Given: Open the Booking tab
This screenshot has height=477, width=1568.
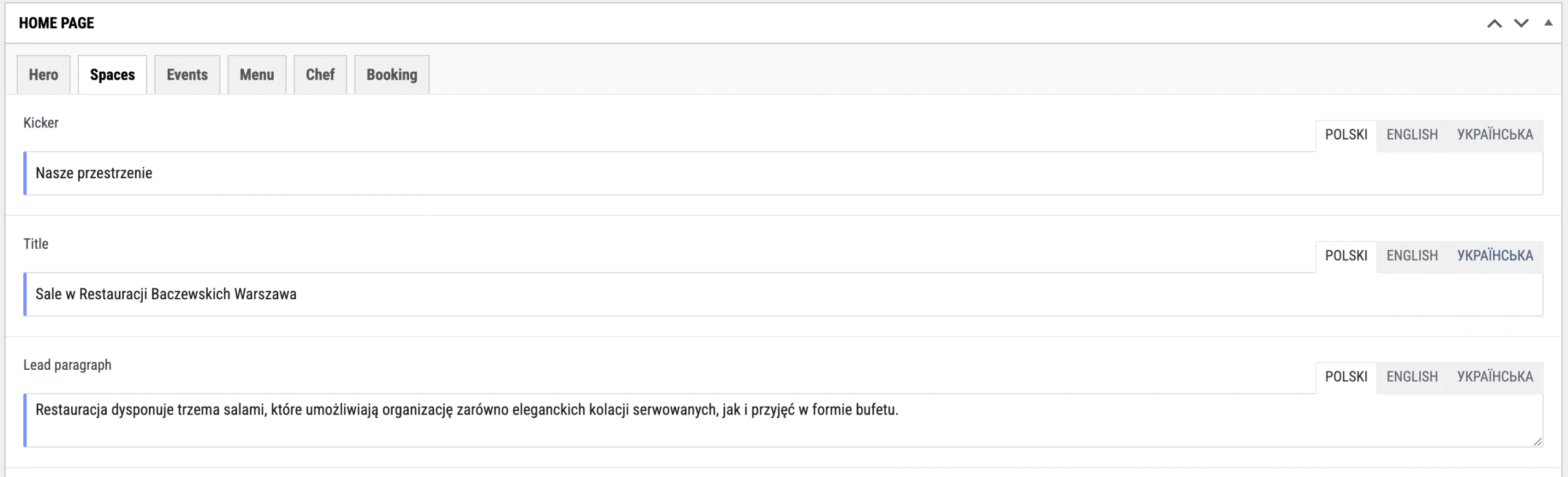Looking at the screenshot, I should point(392,75).
